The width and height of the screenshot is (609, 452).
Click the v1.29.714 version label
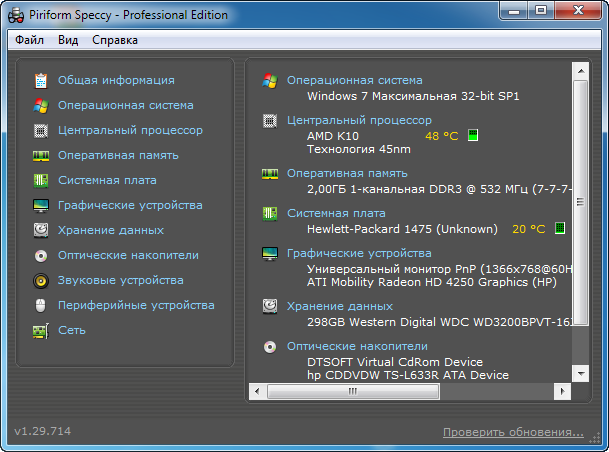(43, 431)
